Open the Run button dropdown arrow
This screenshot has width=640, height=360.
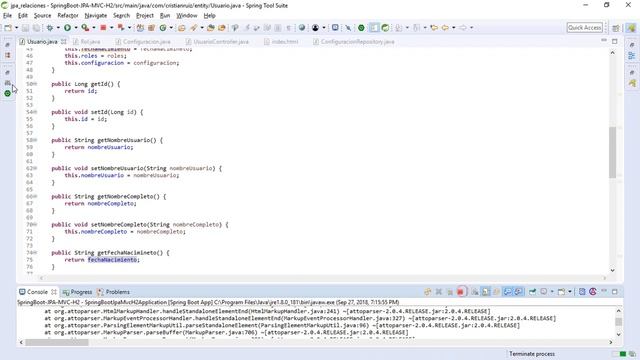(x=76, y=28)
